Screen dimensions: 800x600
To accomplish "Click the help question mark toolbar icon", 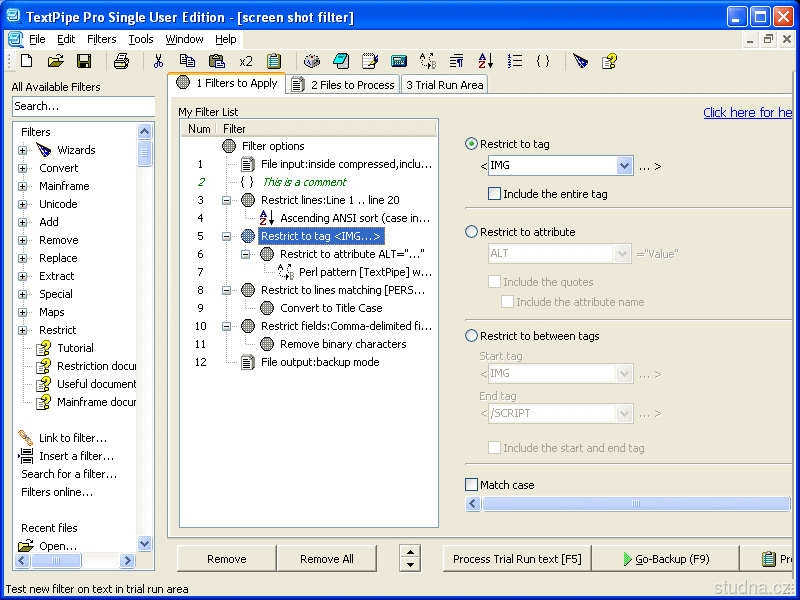I will click(x=608, y=61).
